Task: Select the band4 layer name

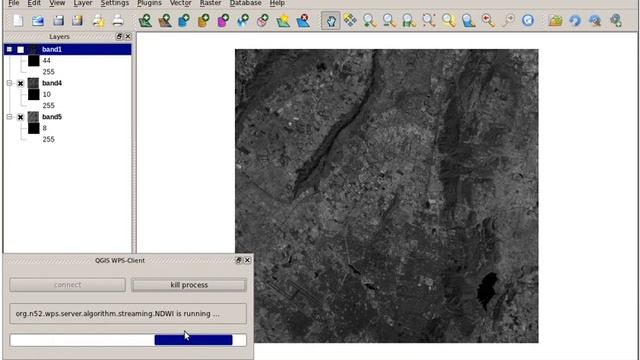Action: [x=52, y=83]
